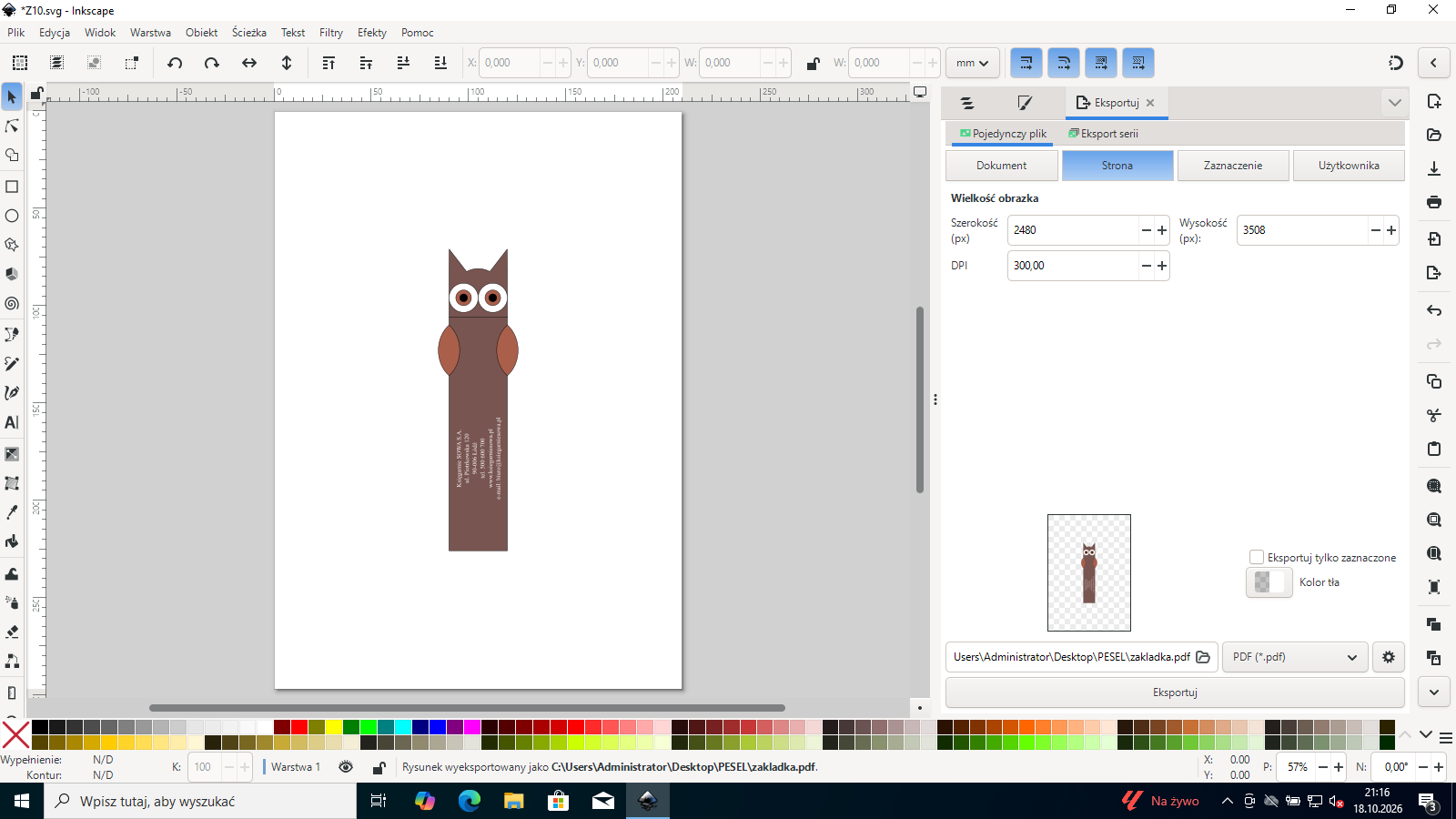Image resolution: width=1456 pixels, height=819 pixels.
Task: Select the Spiral tool
Action: 12,304
